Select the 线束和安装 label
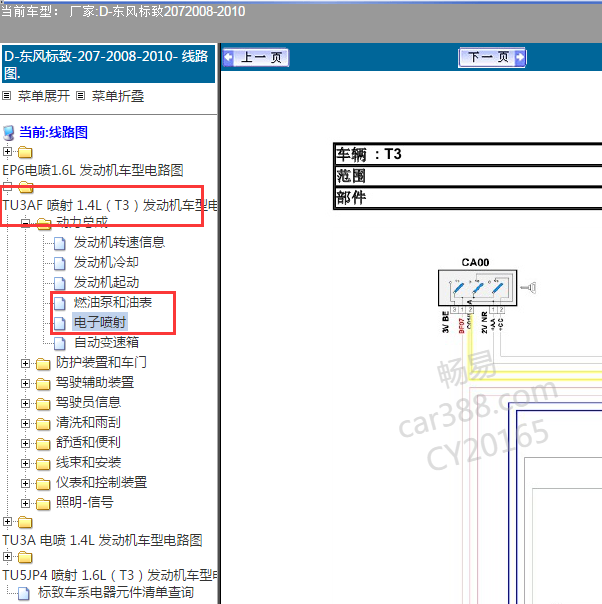The image size is (602, 604). point(88,463)
